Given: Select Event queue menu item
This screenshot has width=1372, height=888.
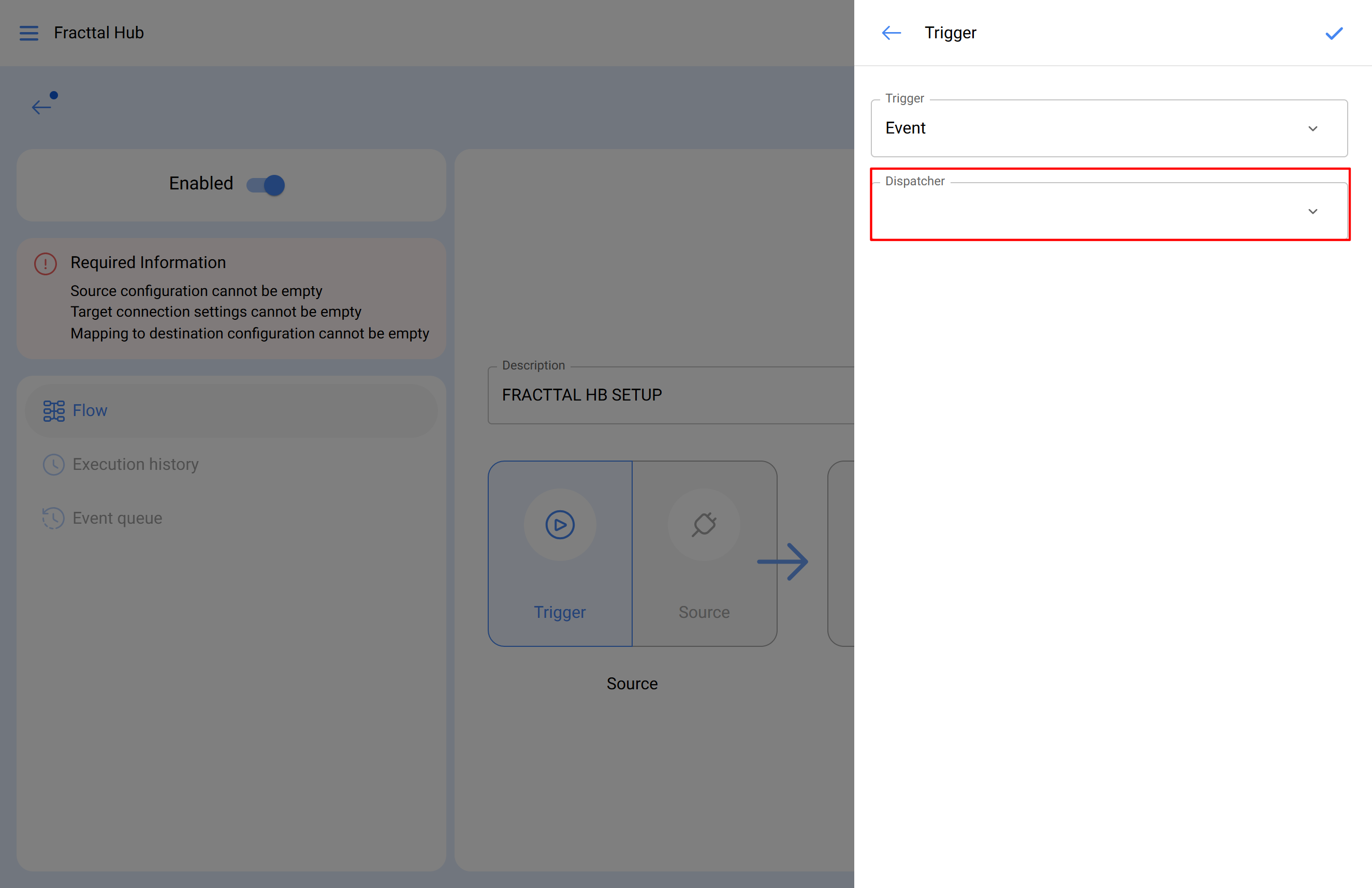Looking at the screenshot, I should click(117, 518).
